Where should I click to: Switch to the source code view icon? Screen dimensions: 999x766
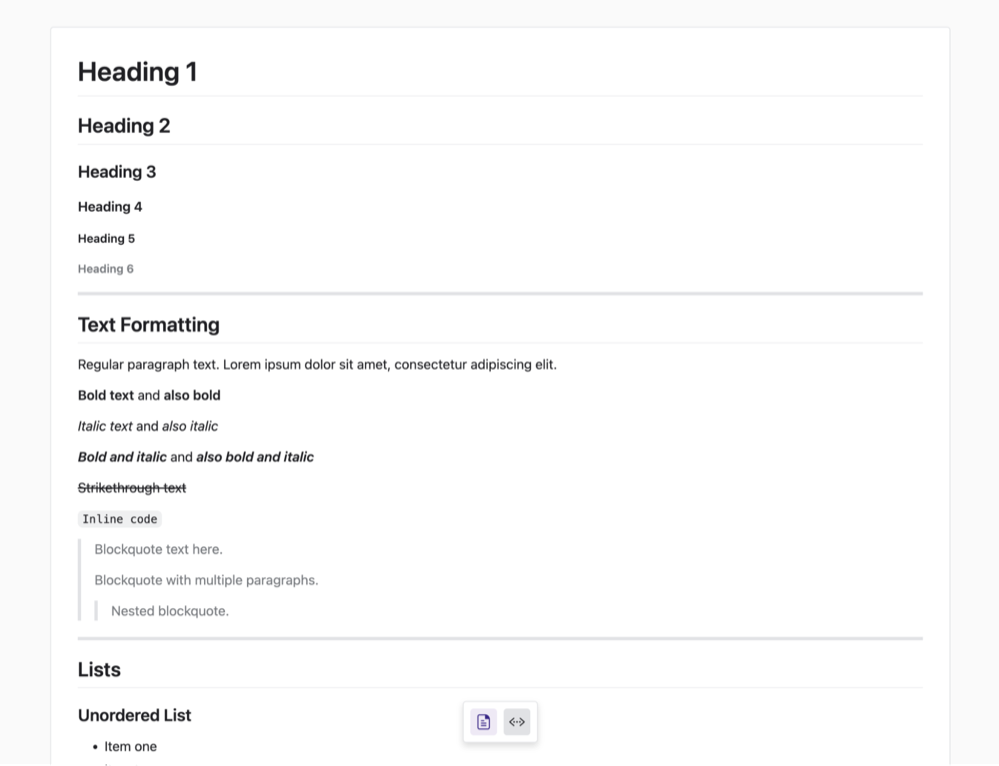pyautogui.click(x=517, y=722)
